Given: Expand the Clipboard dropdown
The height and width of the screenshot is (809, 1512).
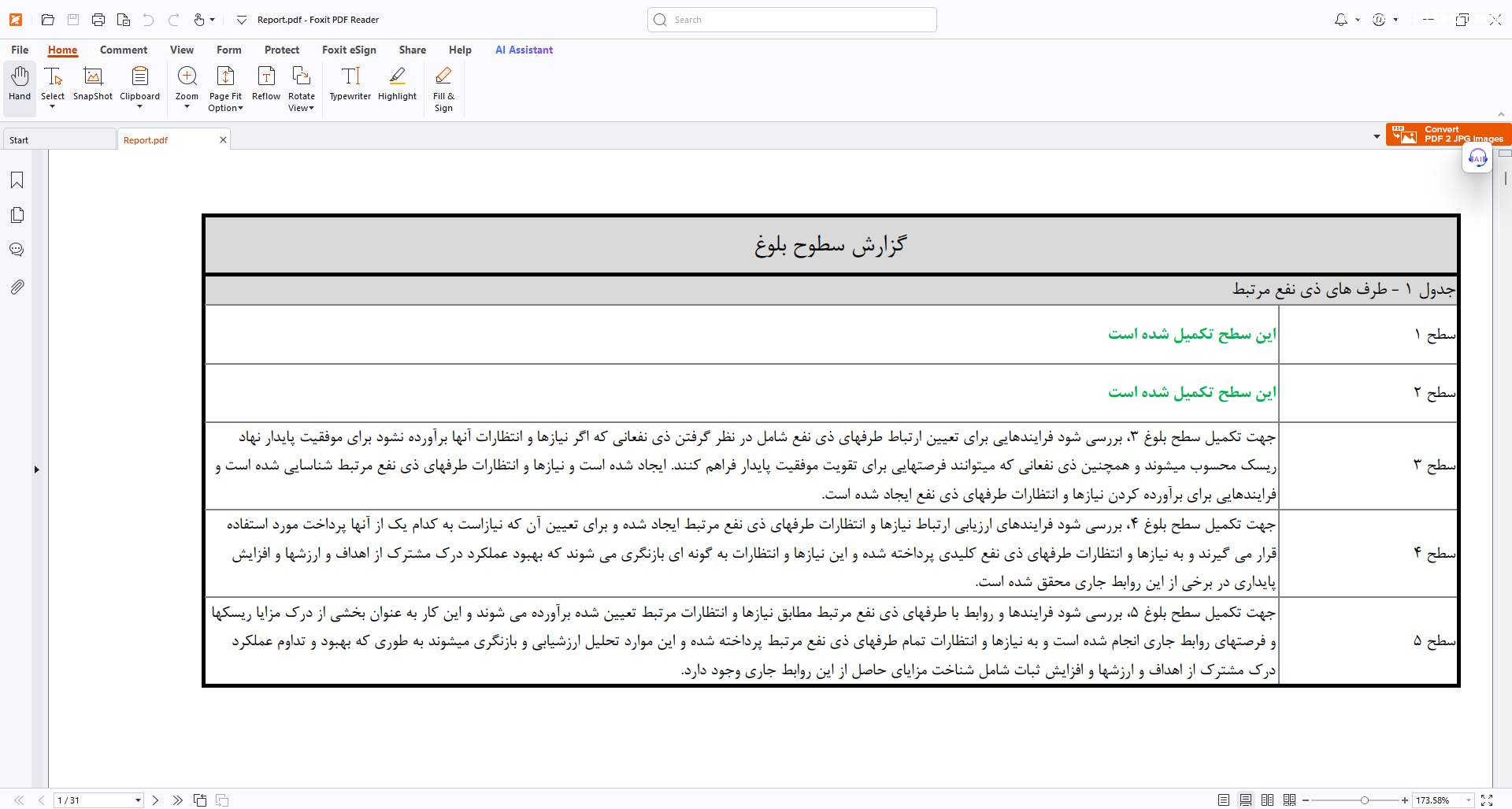Looking at the screenshot, I should [139, 106].
